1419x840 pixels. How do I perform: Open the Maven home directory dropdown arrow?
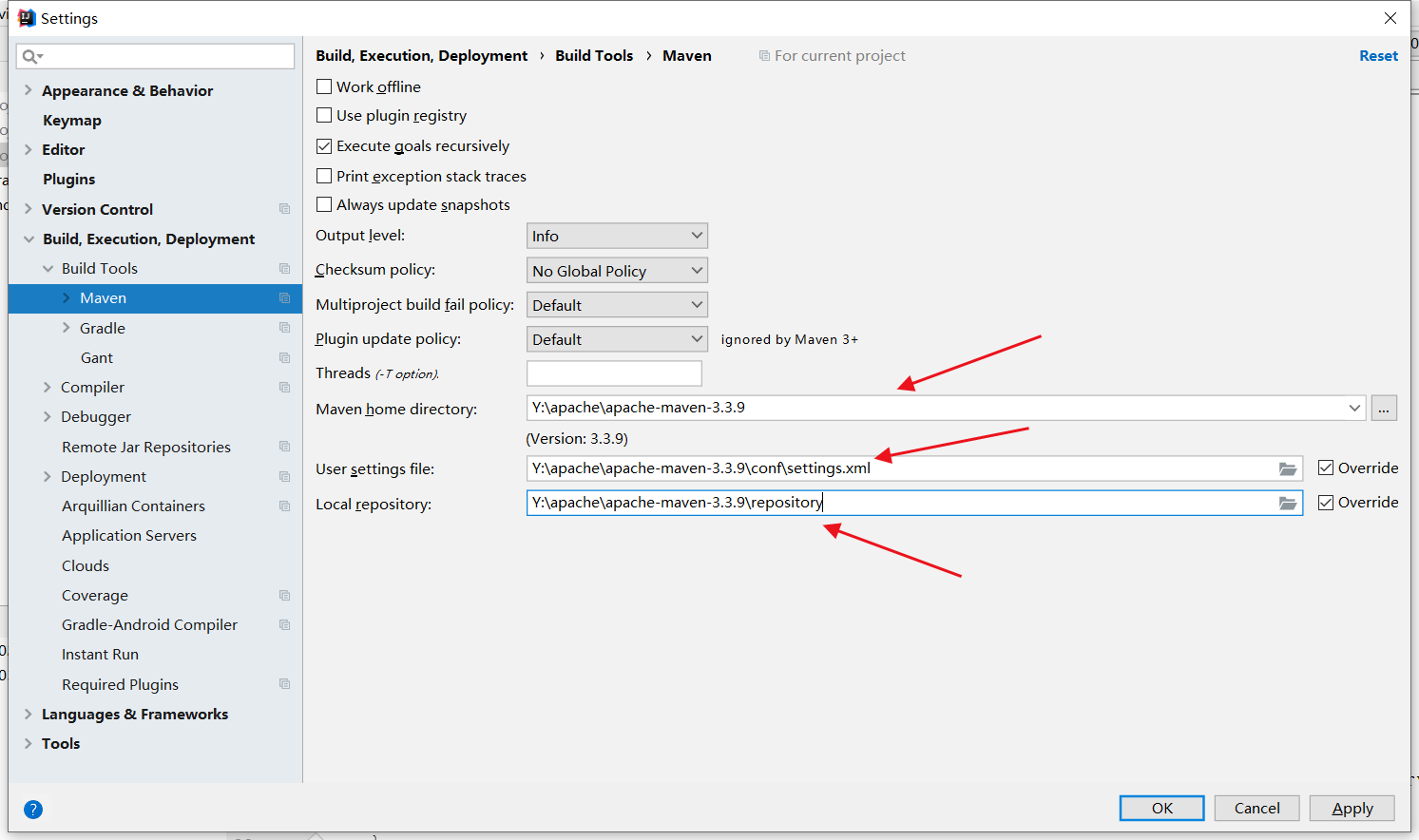coord(1354,408)
